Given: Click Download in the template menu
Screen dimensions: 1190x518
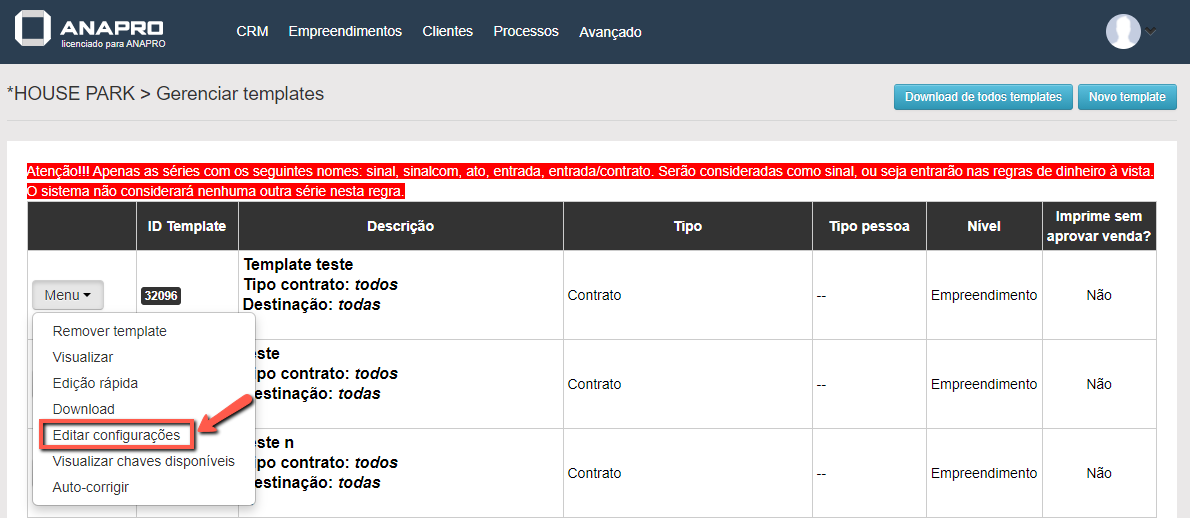Looking at the screenshot, I should pos(83,409).
